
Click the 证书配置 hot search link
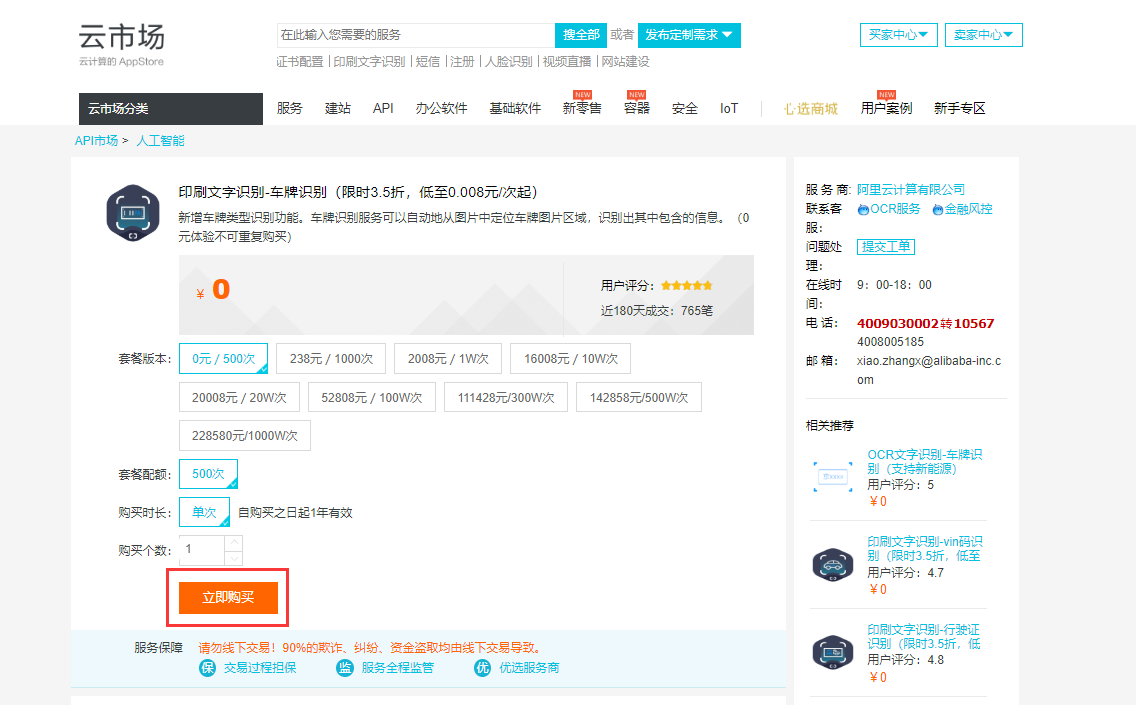[x=300, y=62]
